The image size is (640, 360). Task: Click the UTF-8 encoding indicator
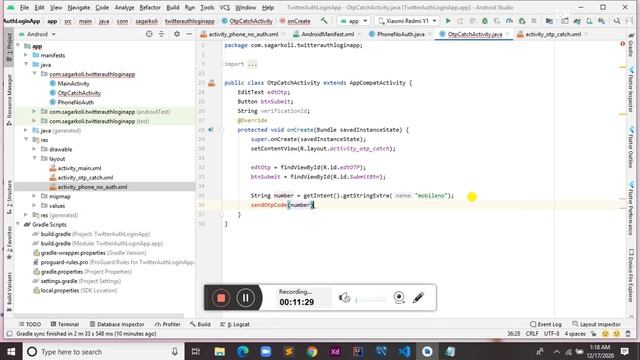coord(551,333)
